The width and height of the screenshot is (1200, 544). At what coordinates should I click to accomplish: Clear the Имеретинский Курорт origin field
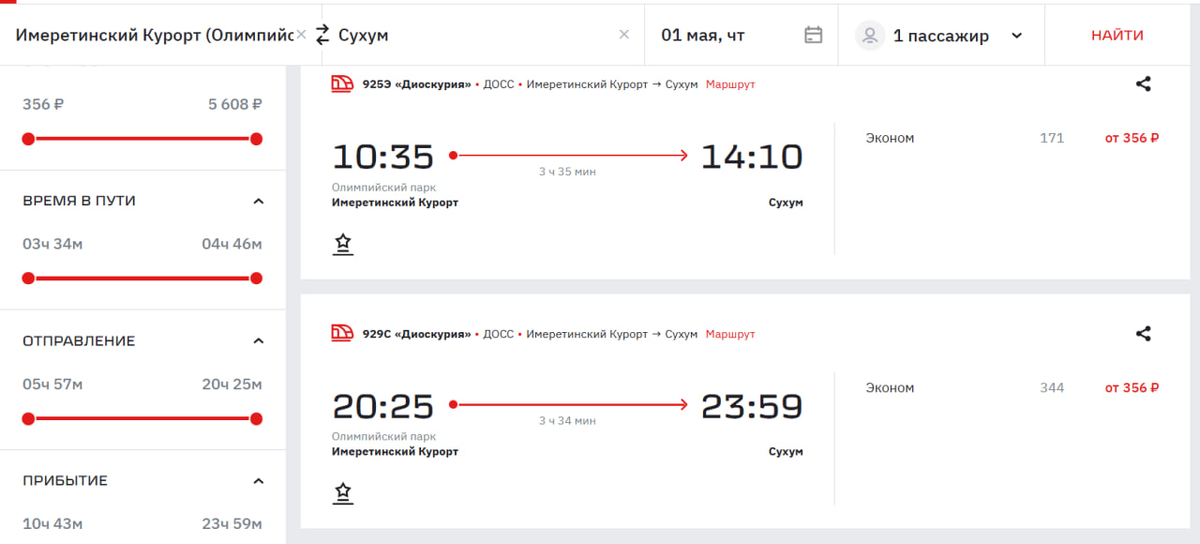[301, 35]
